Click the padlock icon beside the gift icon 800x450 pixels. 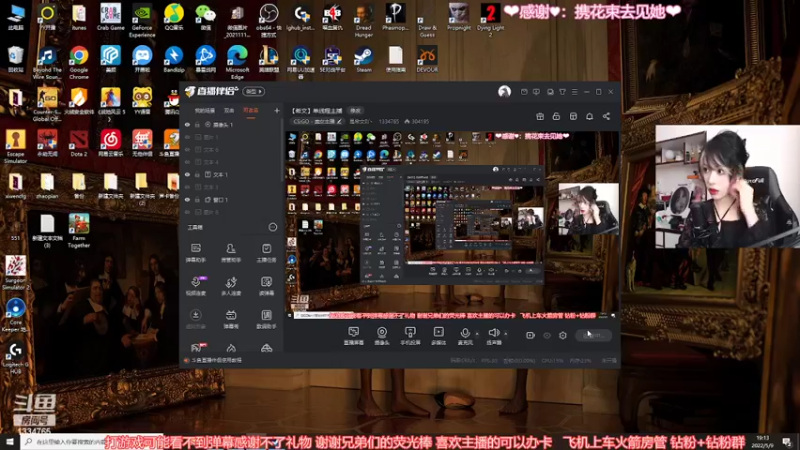(x=556, y=116)
